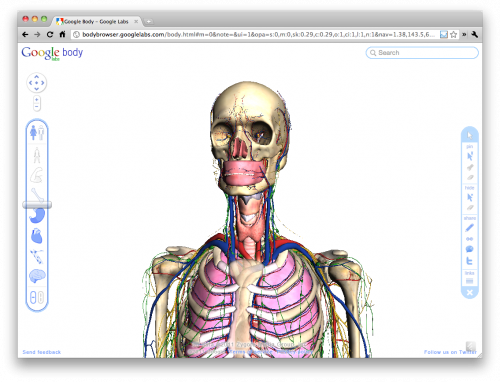500x382 pixels.
Task: Zoom in with the plus button
Action: point(37,100)
